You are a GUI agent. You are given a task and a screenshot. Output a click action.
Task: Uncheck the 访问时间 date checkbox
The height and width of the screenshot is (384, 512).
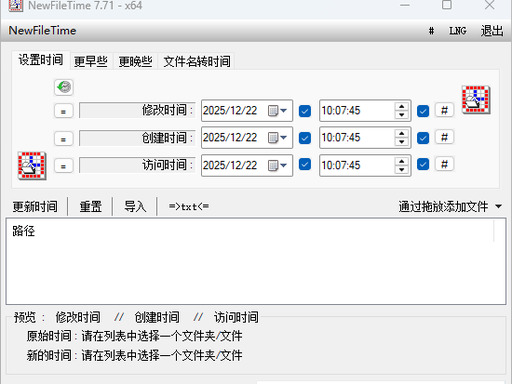click(305, 164)
